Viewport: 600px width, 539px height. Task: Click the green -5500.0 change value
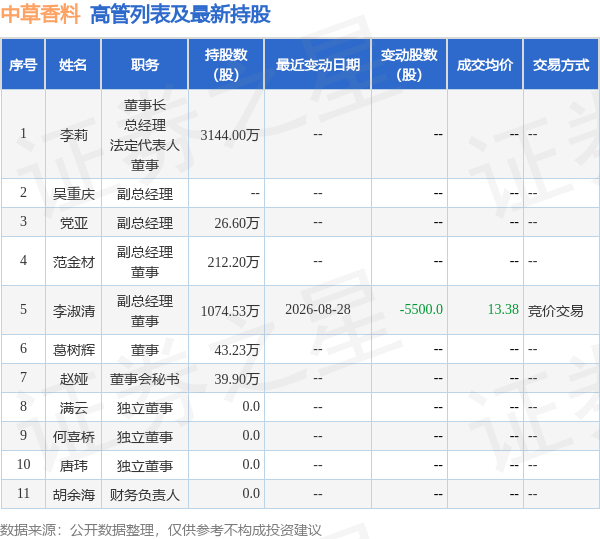click(x=421, y=309)
